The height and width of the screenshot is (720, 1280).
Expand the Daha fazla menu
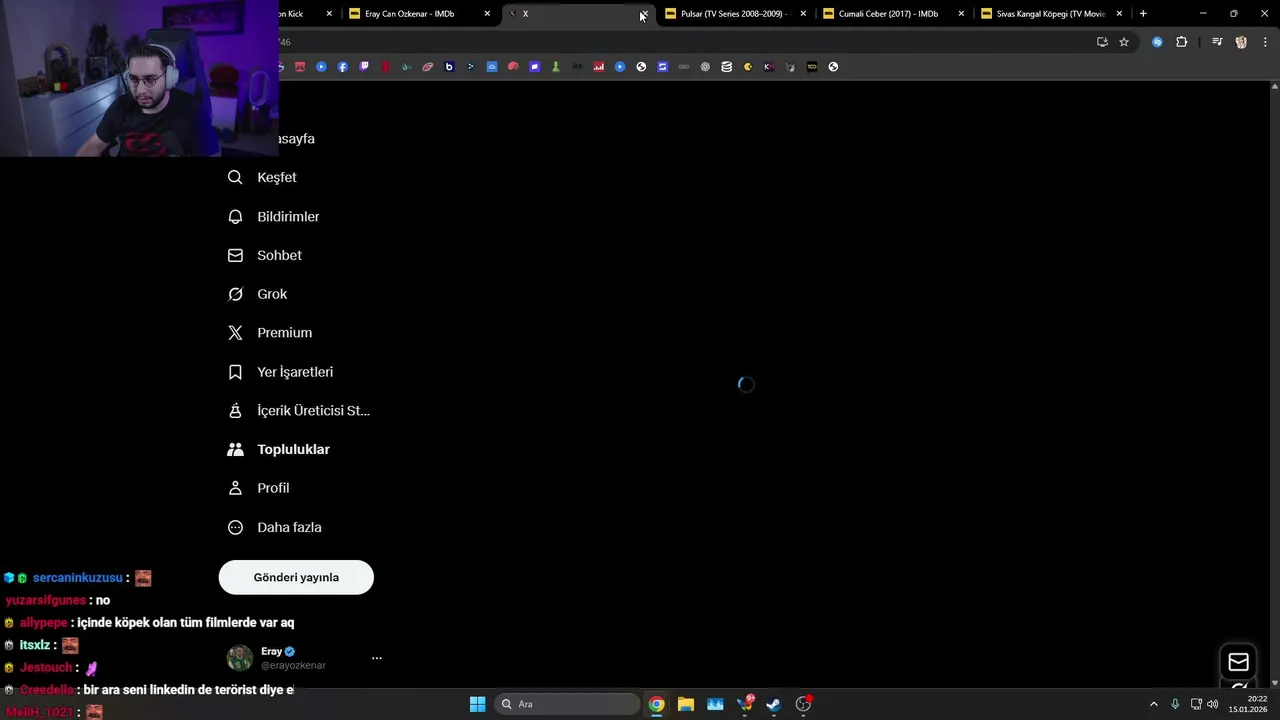tap(275, 527)
